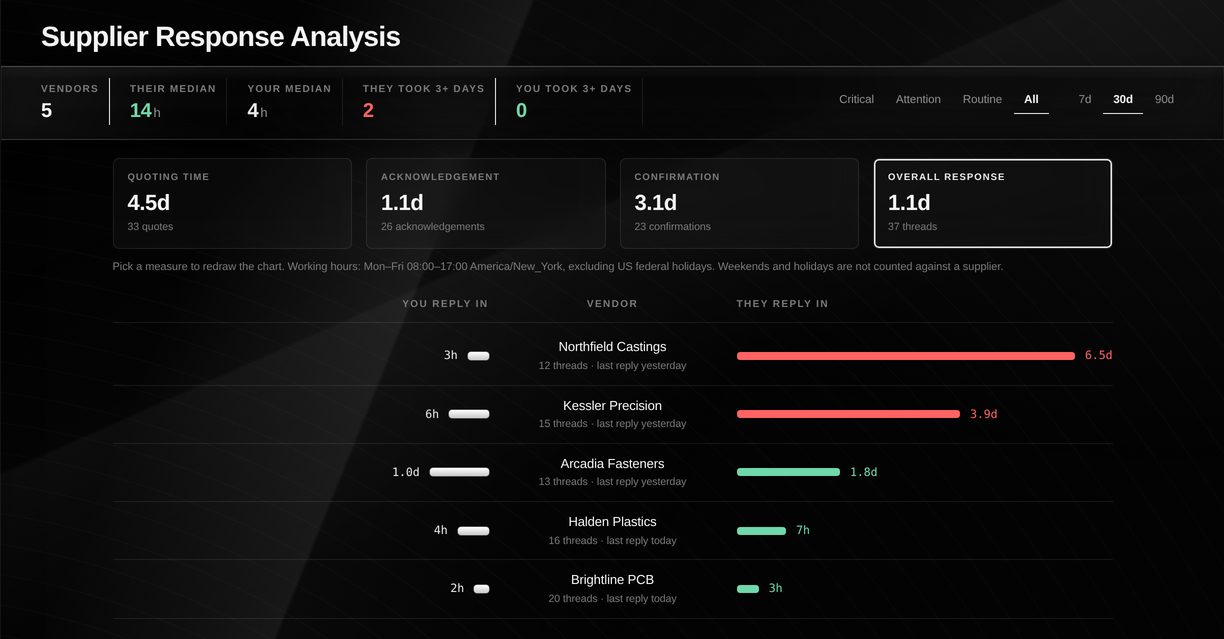Open the Northfield Castings vendor
Image resolution: width=1224 pixels, height=639 pixels.
click(612, 347)
